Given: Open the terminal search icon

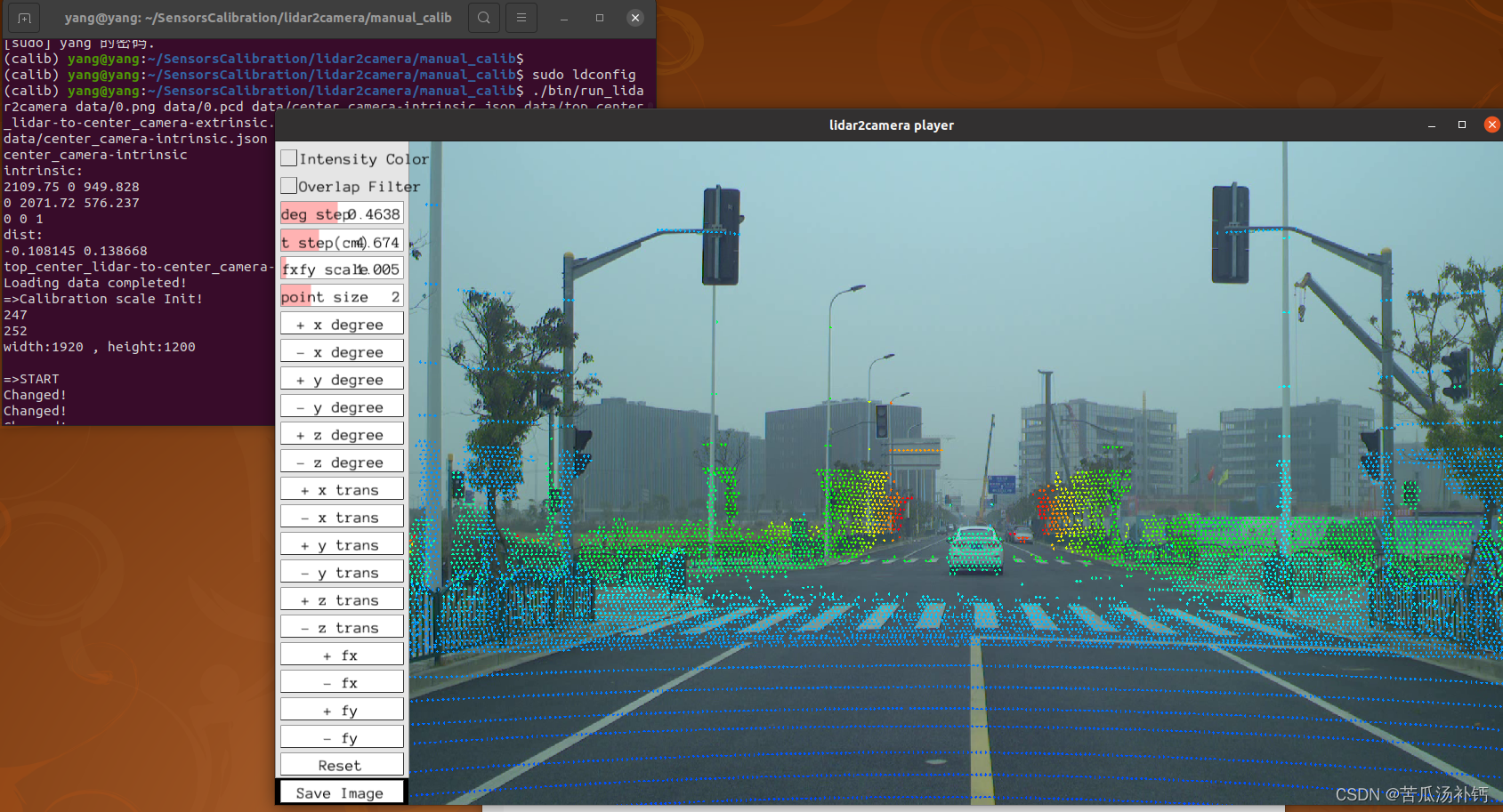Looking at the screenshot, I should [483, 18].
